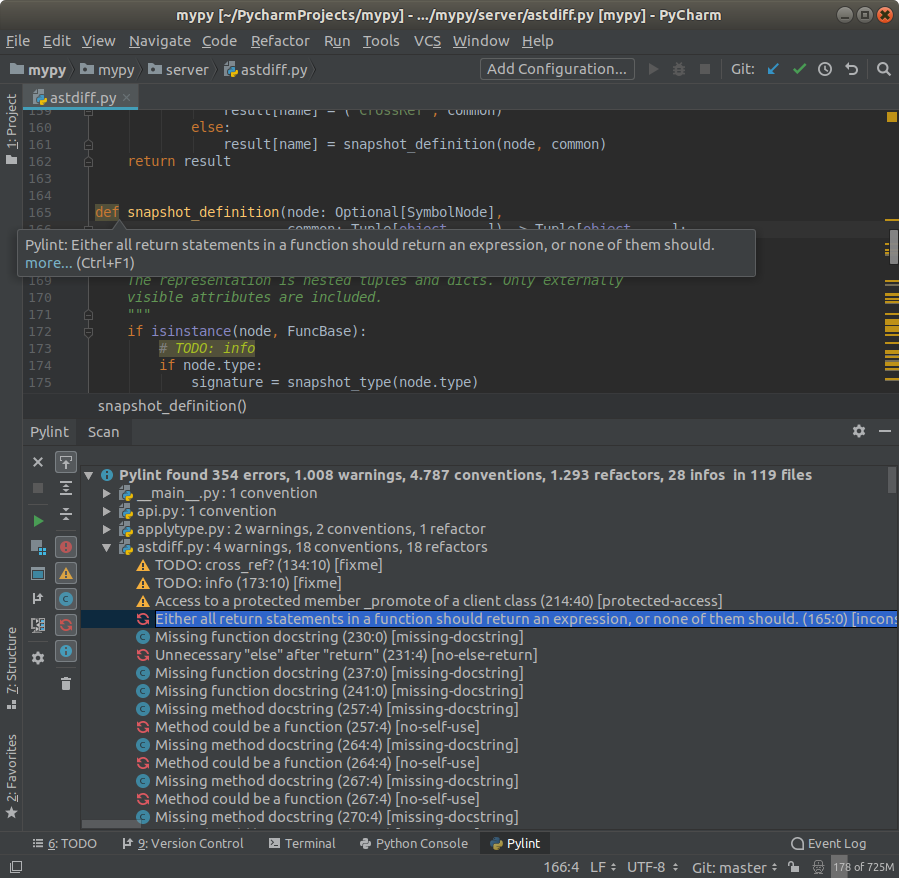Click the collapse all nodes icon
899x878 pixels.
66,514
